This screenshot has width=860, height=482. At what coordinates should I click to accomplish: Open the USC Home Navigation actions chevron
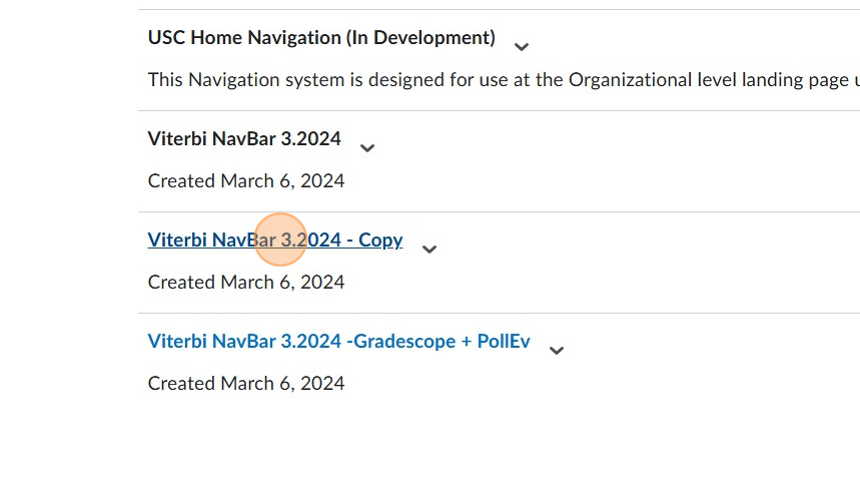point(521,46)
